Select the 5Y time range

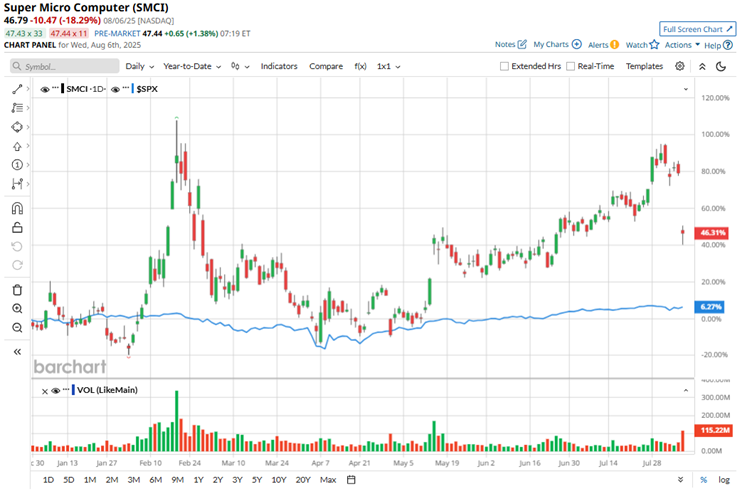[257, 480]
